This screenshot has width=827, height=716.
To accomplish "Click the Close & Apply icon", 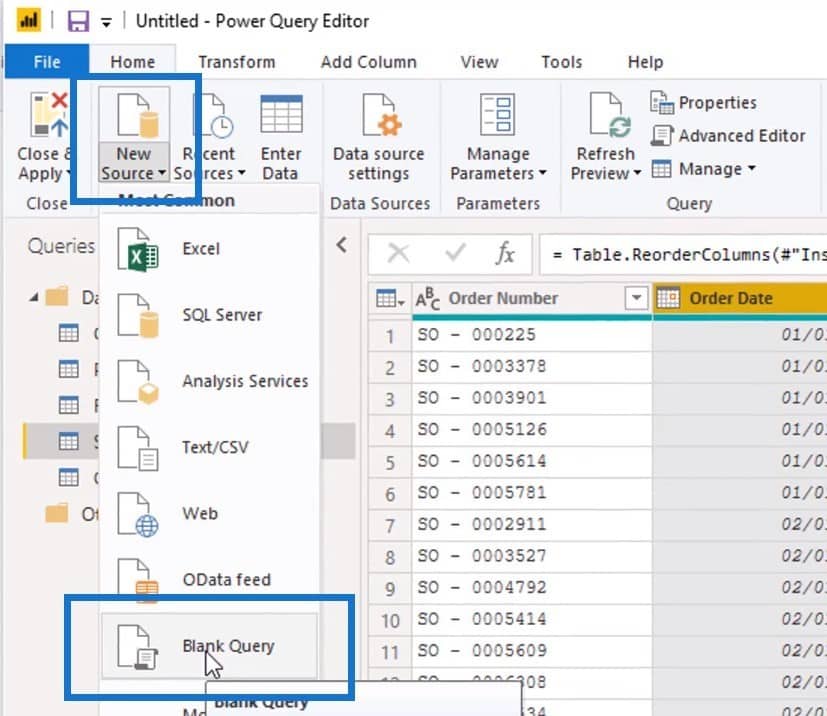I will (x=50, y=115).
